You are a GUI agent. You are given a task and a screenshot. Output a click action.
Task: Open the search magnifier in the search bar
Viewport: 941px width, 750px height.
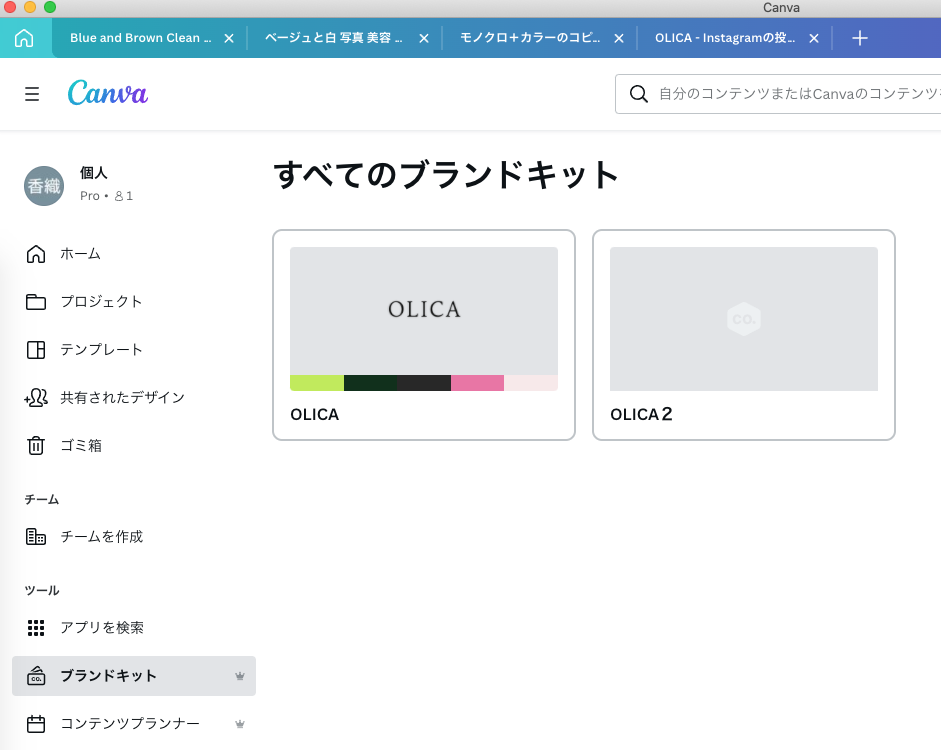(638, 93)
